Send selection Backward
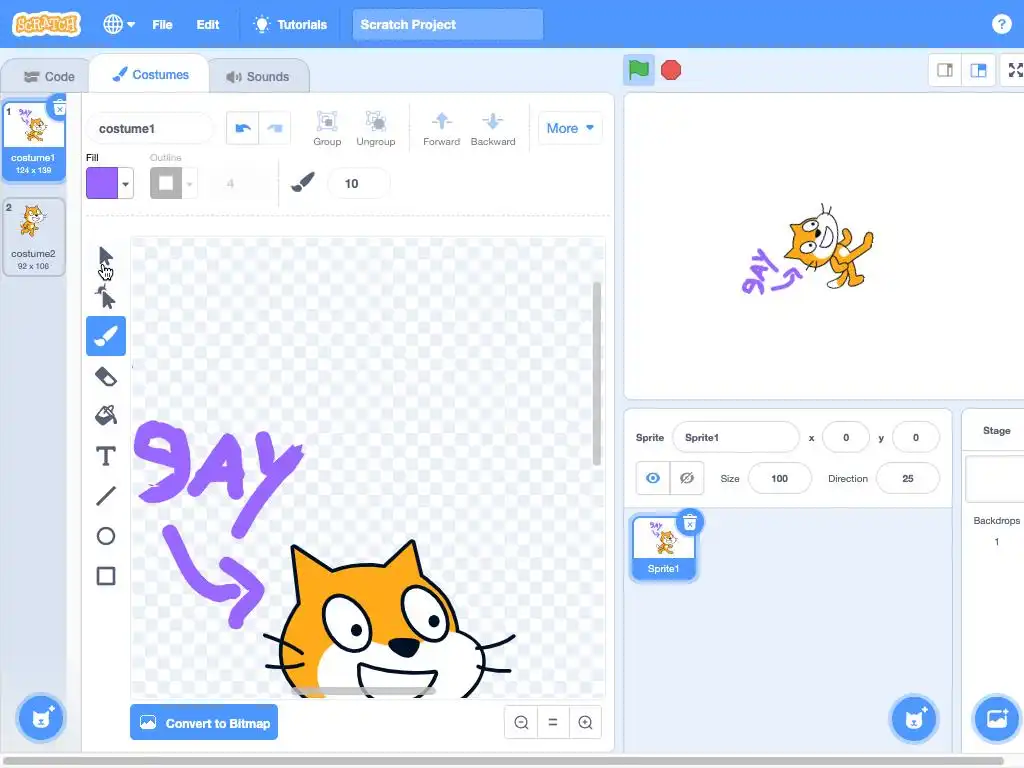The image size is (1024, 768). (493, 128)
